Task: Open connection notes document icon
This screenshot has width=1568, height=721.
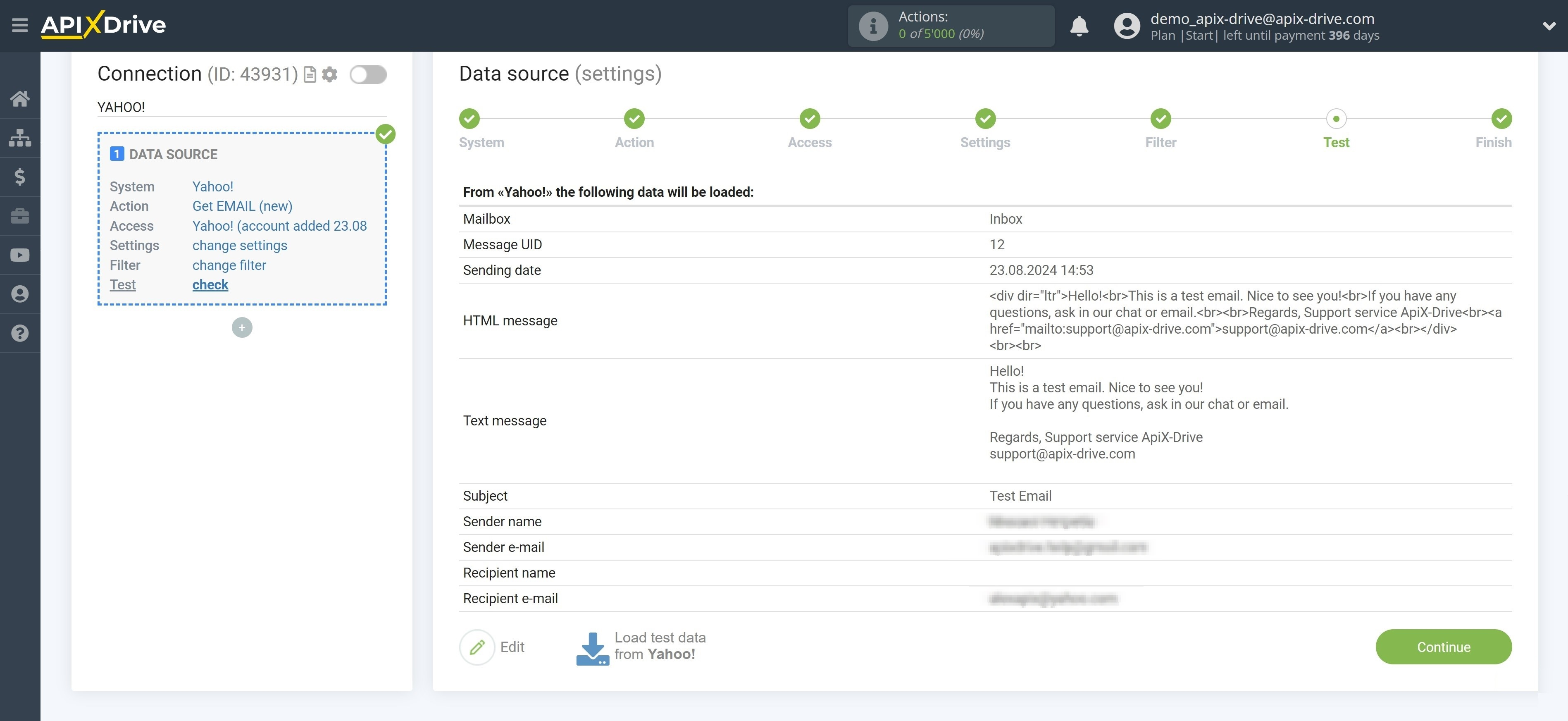Action: tap(310, 74)
